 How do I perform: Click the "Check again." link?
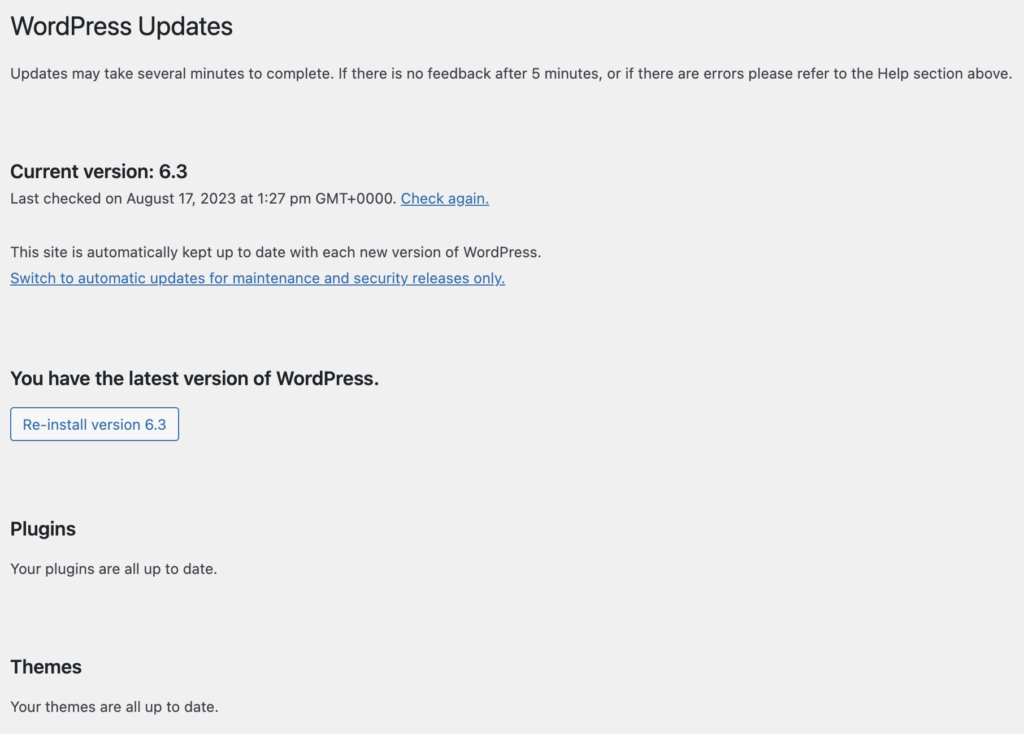(x=445, y=199)
